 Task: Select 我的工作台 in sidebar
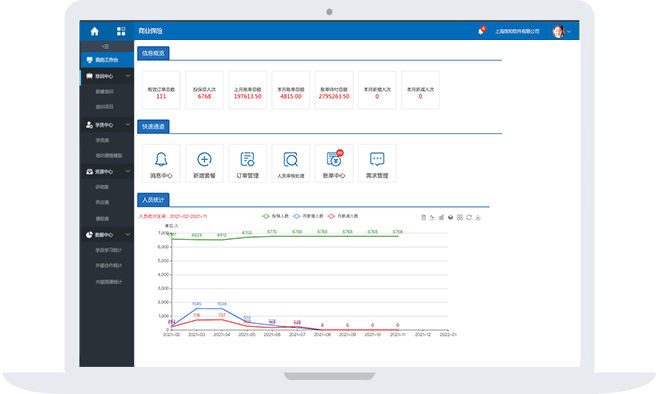click(107, 60)
